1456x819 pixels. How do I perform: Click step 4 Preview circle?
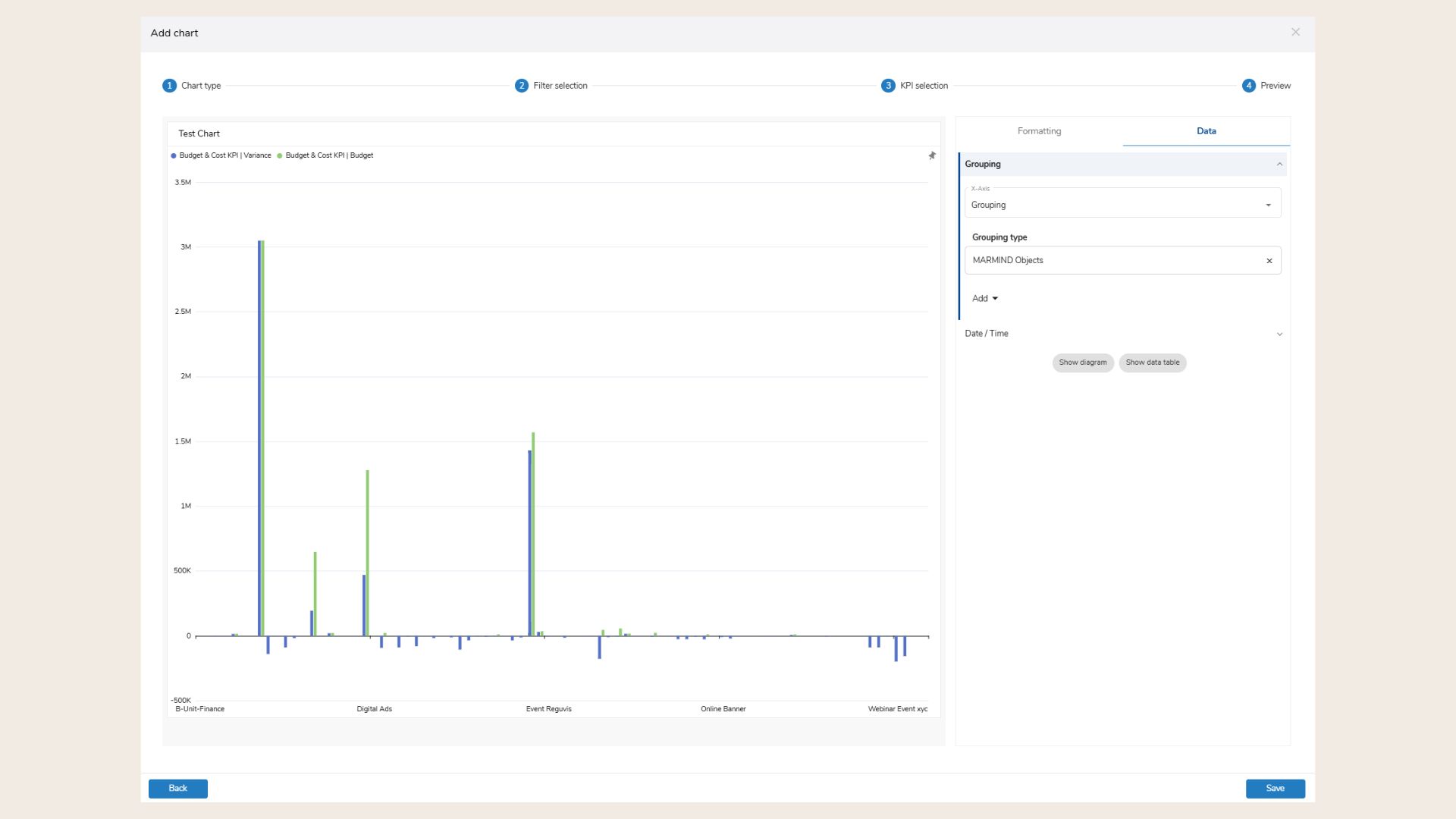click(x=1248, y=86)
